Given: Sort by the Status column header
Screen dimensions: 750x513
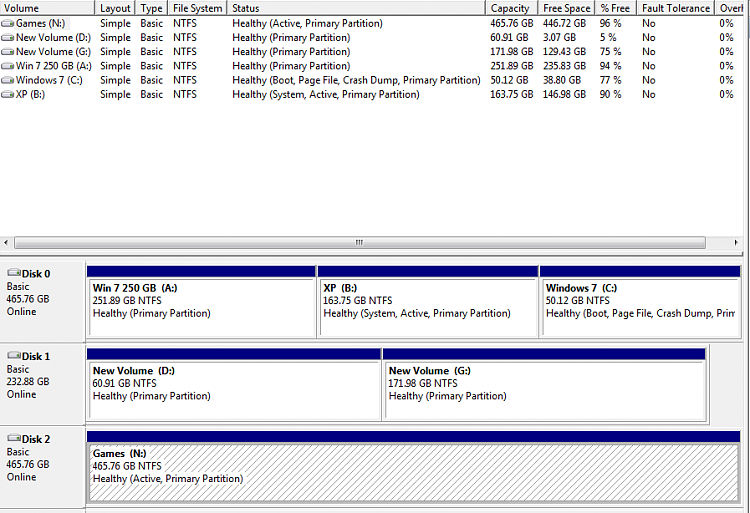Looking at the screenshot, I should pos(356,8).
